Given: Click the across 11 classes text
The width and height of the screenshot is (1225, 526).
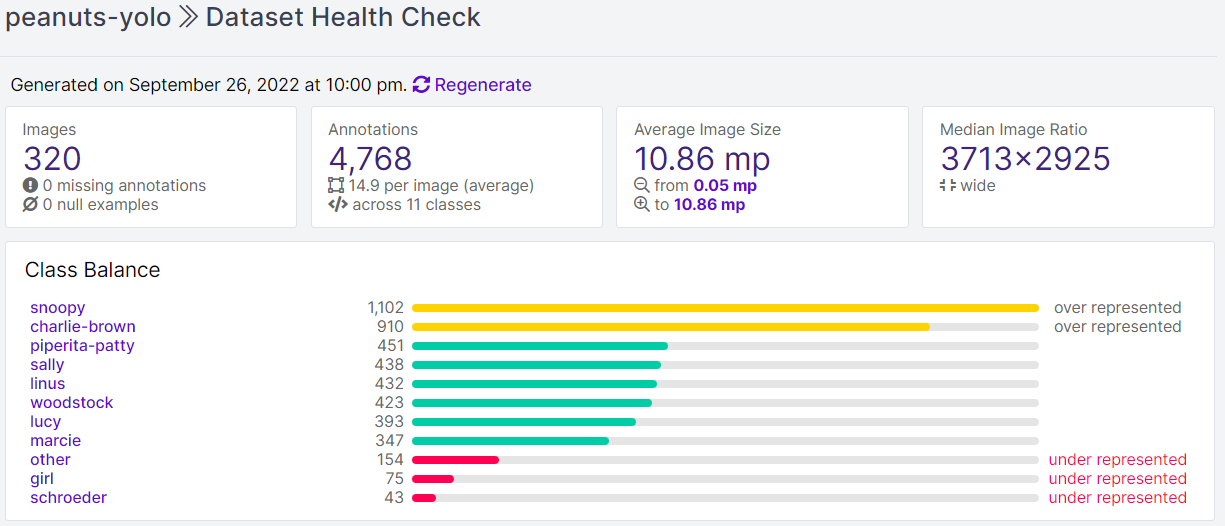Looking at the screenshot, I should (x=417, y=205).
